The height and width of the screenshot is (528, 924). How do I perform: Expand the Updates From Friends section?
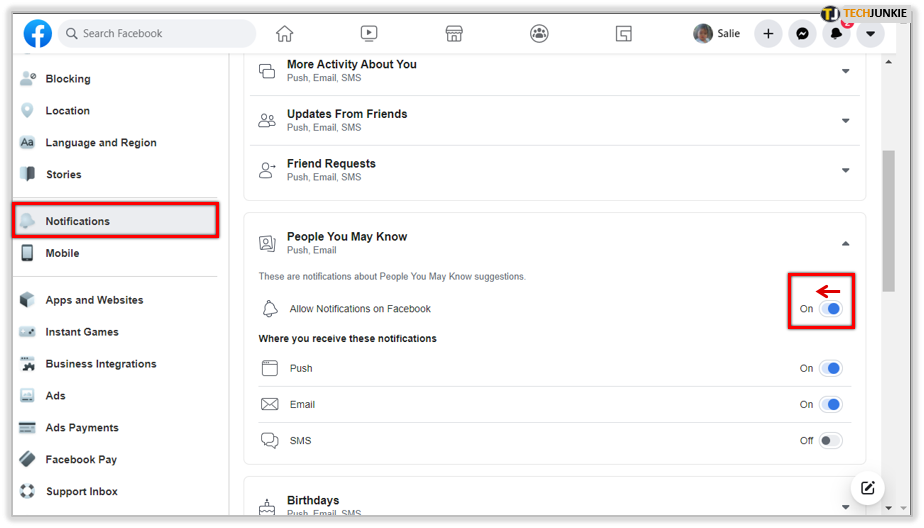pyautogui.click(x=846, y=121)
